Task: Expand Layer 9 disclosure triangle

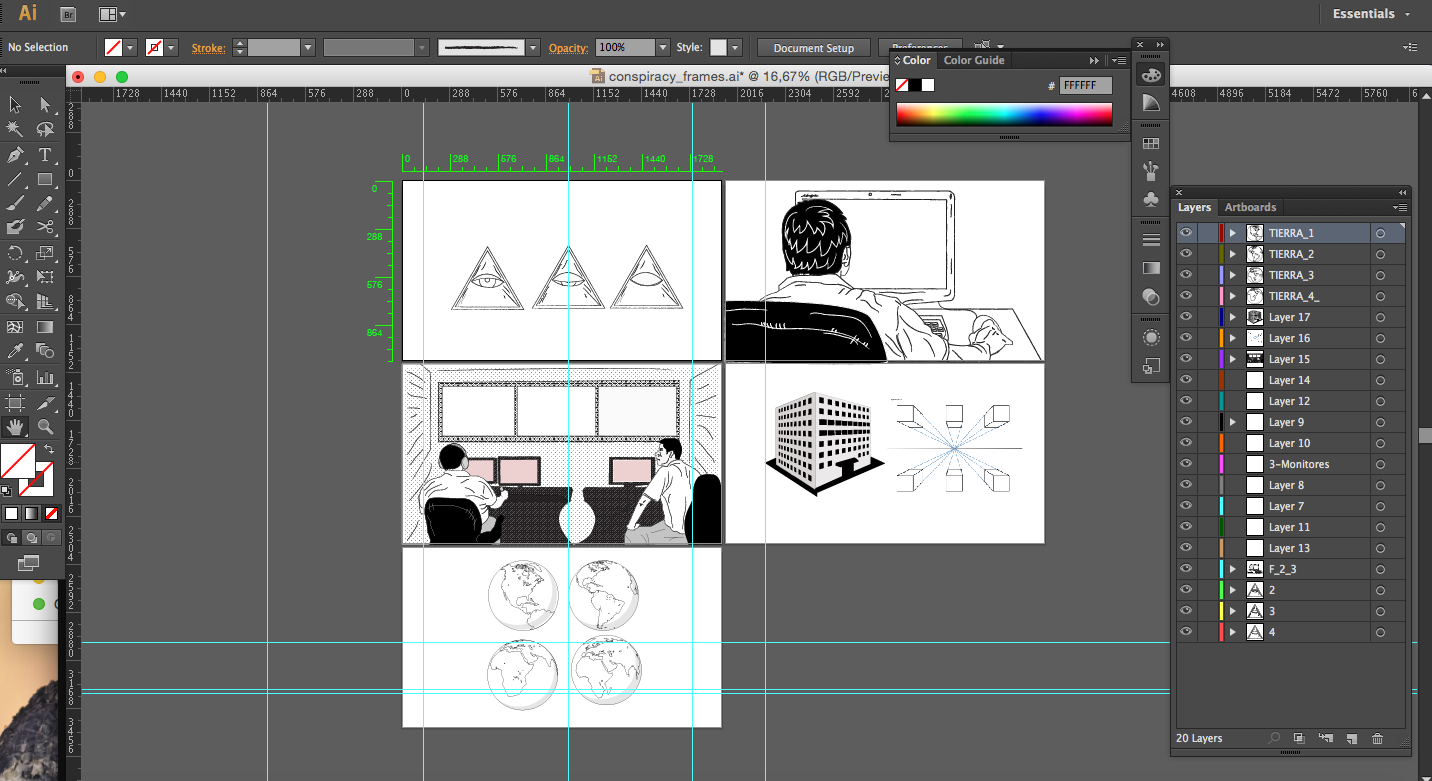Action: click(1233, 422)
